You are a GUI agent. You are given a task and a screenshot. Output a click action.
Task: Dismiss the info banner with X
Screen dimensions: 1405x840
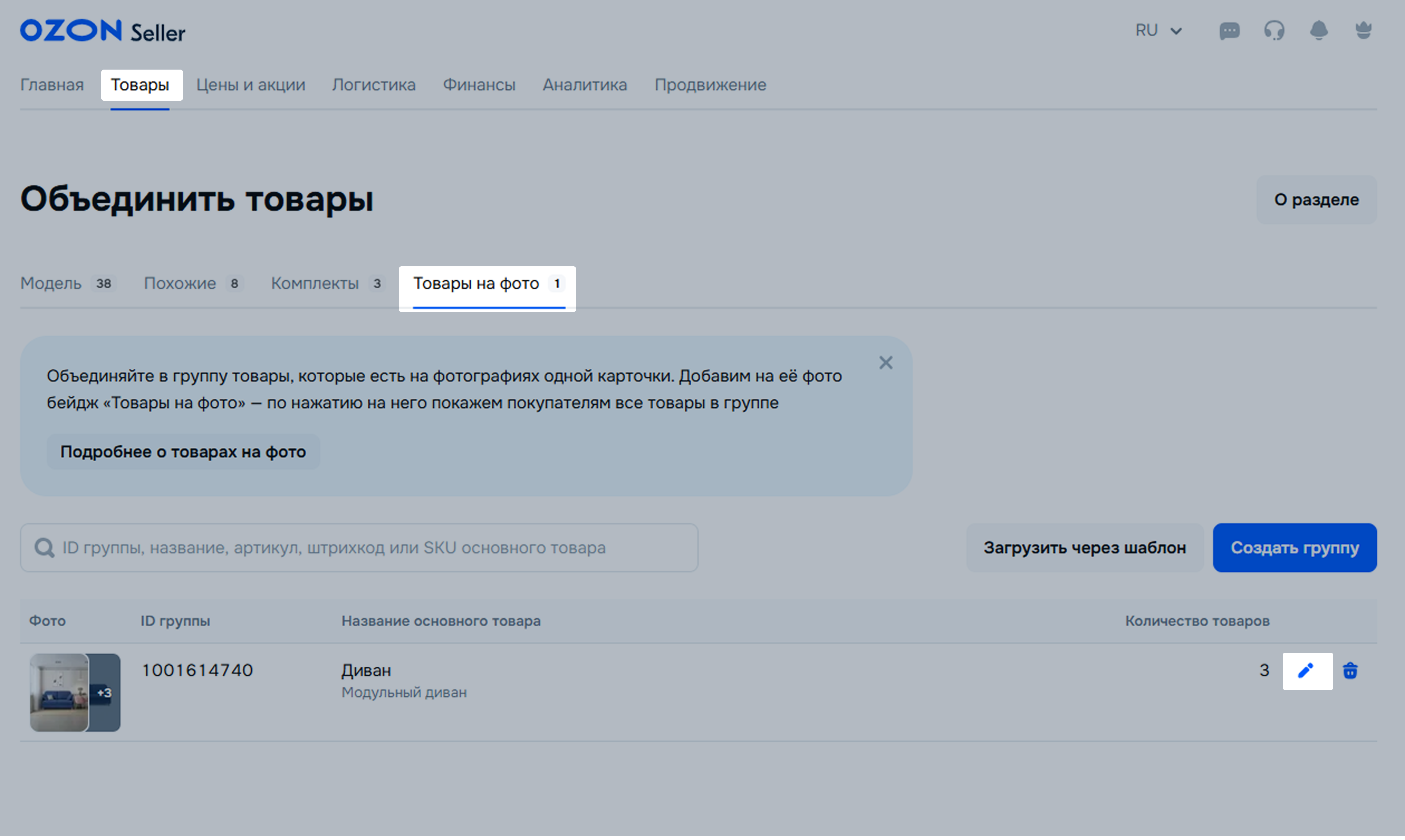click(886, 363)
